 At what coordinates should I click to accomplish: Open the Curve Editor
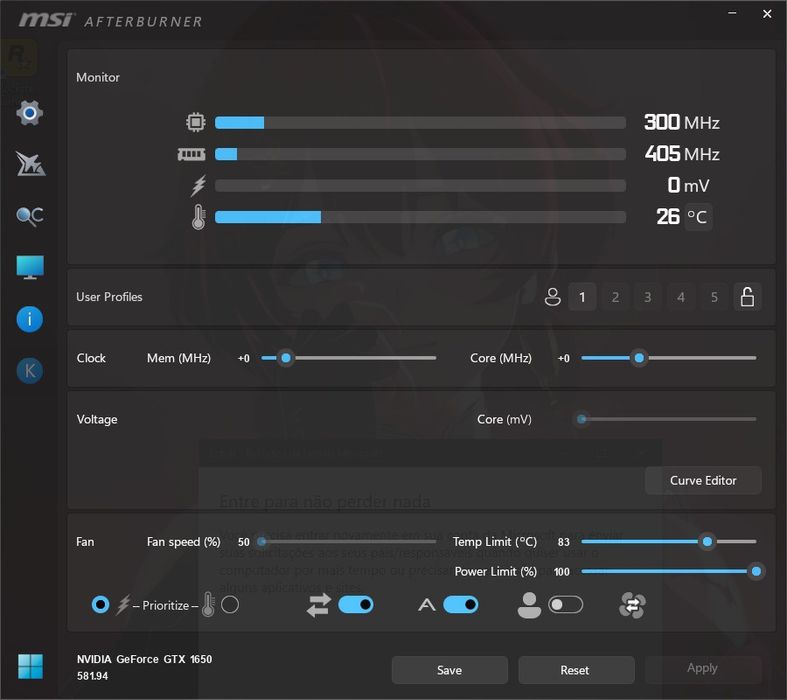click(703, 480)
